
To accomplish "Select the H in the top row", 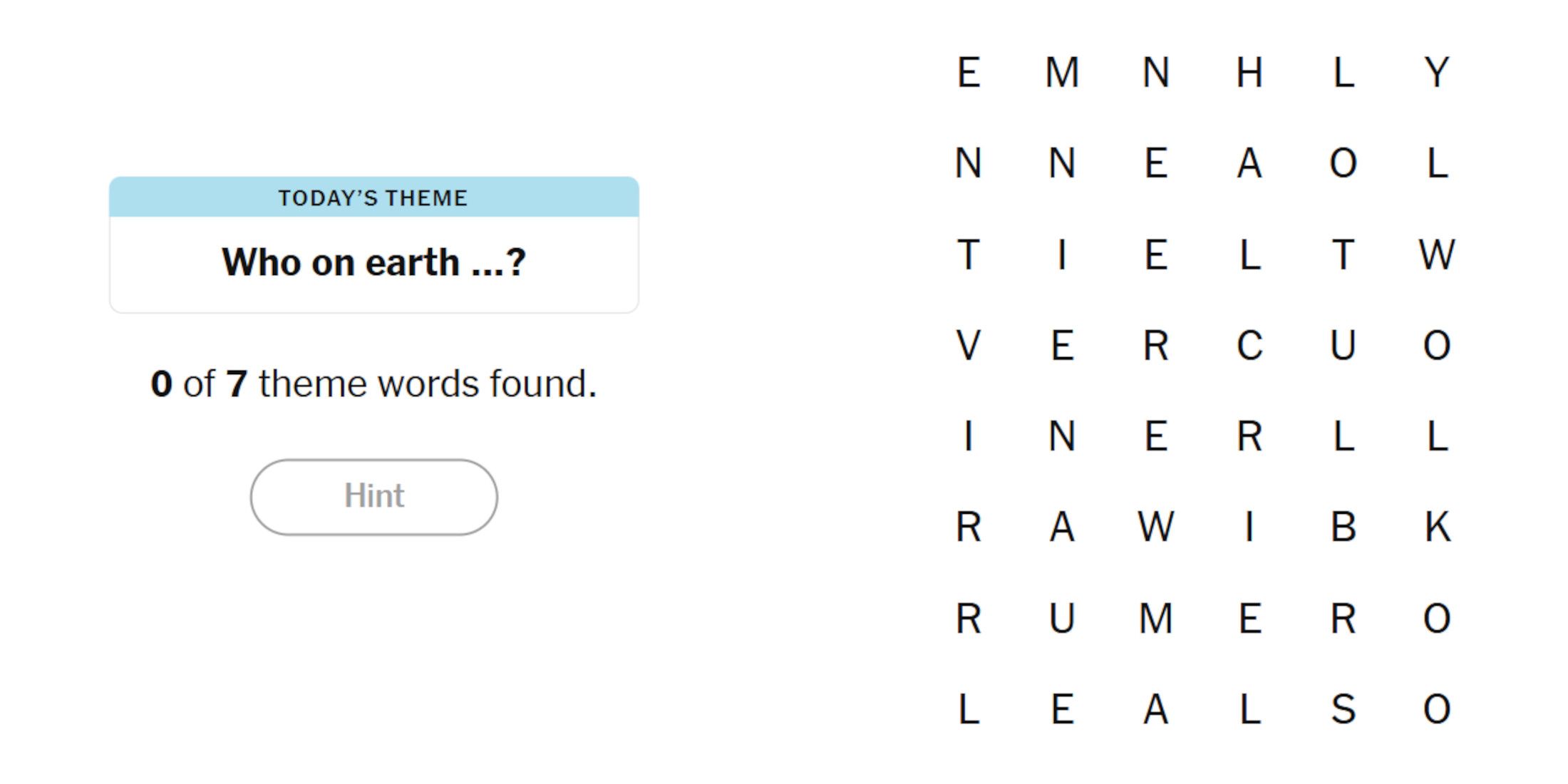I will click(x=1251, y=71).
